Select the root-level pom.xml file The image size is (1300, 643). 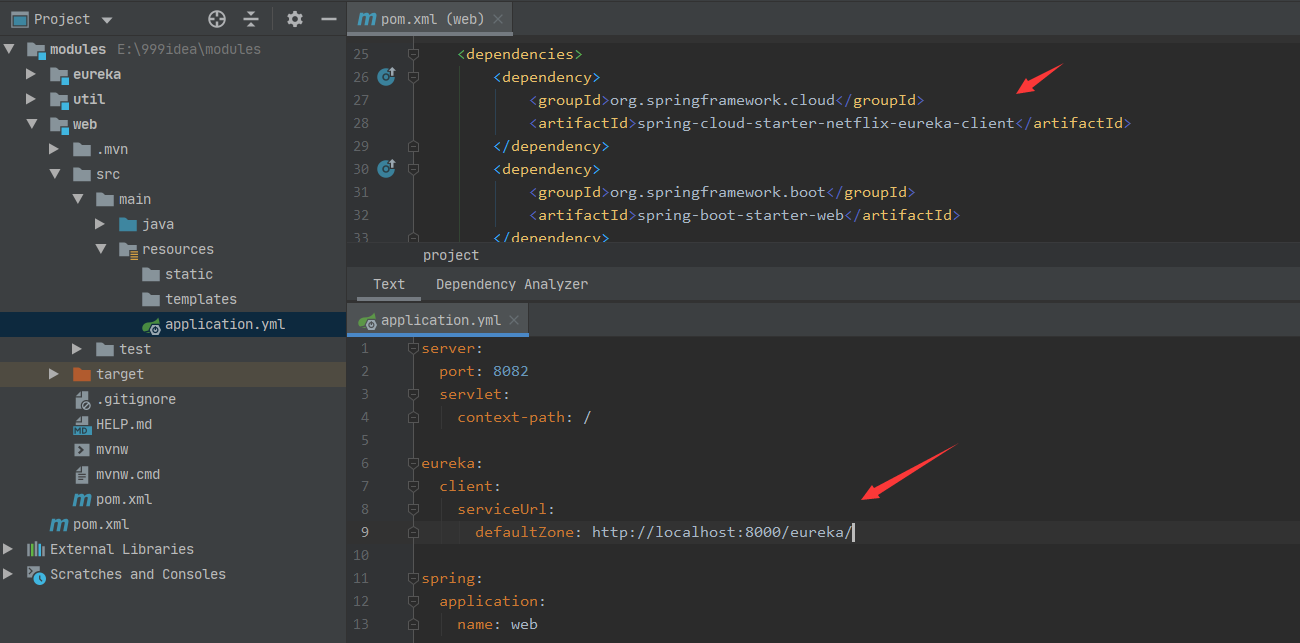tap(101, 524)
